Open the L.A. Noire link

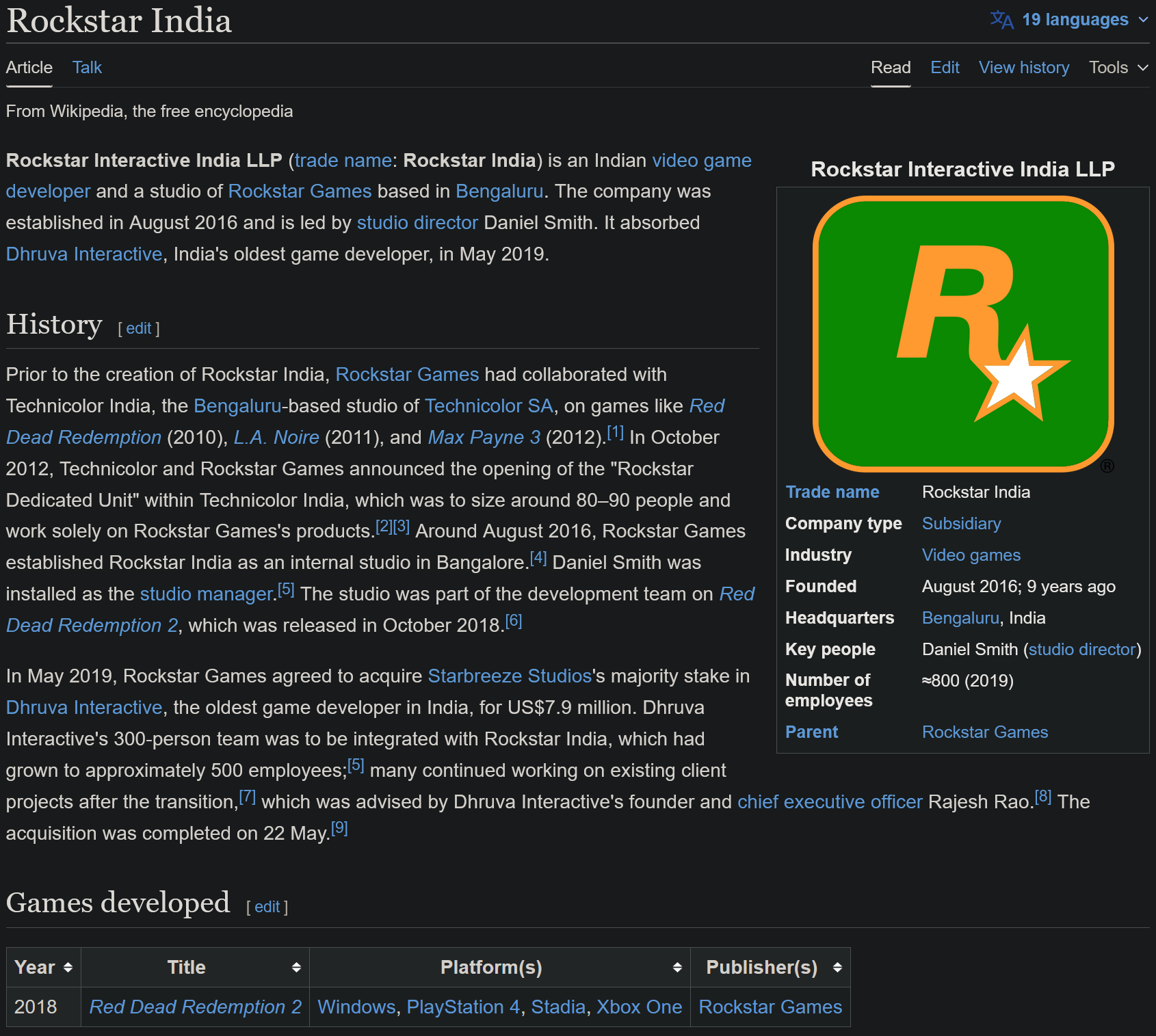(x=276, y=437)
